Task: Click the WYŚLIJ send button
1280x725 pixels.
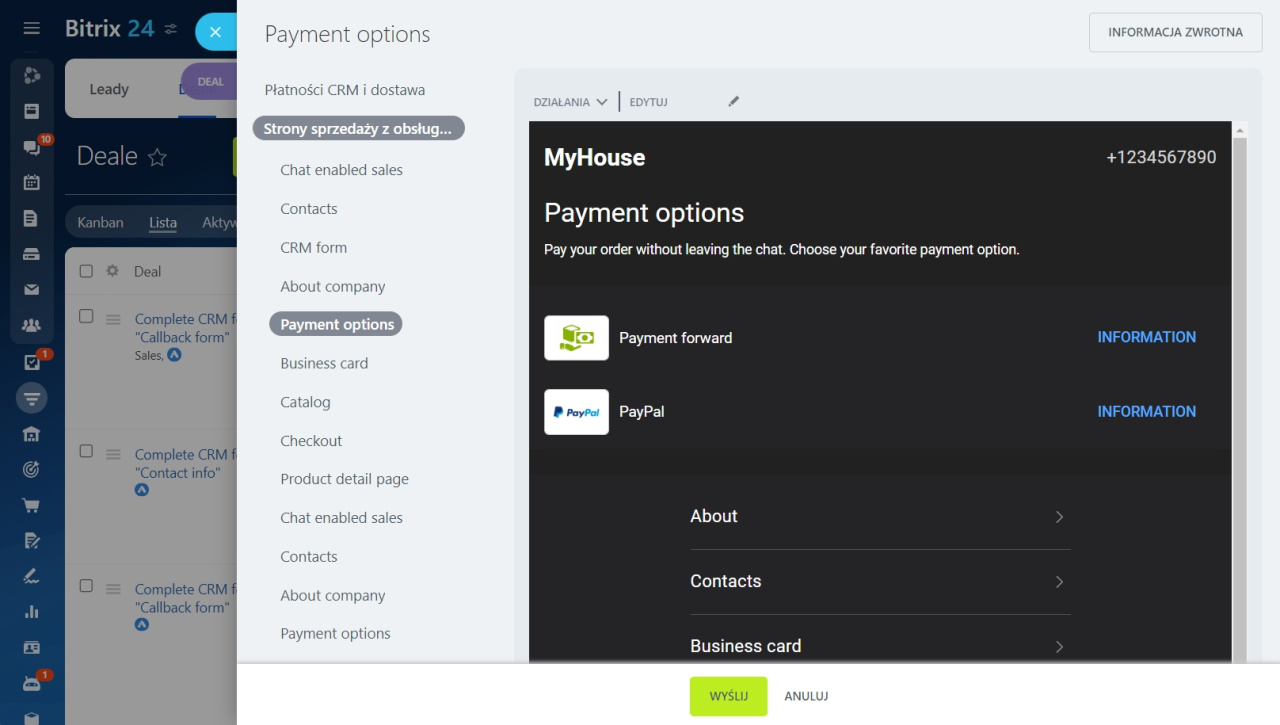Action: click(x=728, y=696)
